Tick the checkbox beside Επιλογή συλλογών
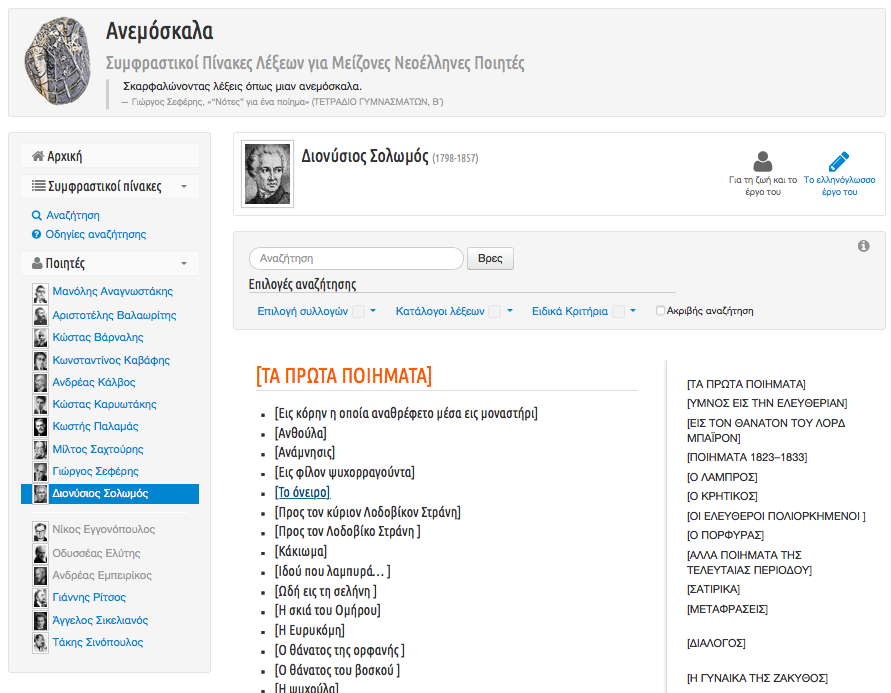Image resolution: width=891 pixels, height=693 pixels. pos(359,311)
